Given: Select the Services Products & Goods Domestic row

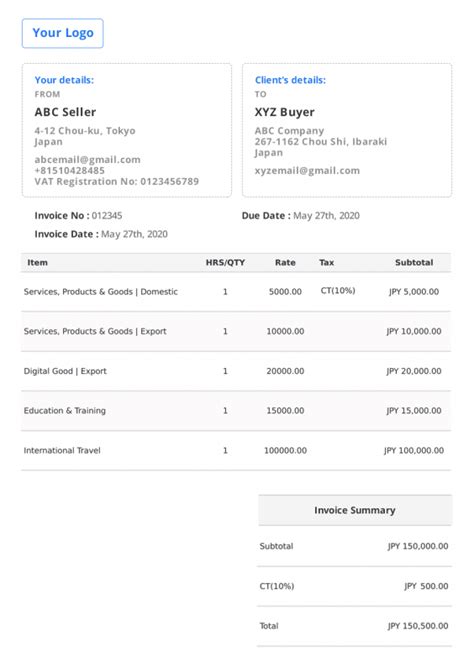Looking at the screenshot, I should click(x=236, y=292).
